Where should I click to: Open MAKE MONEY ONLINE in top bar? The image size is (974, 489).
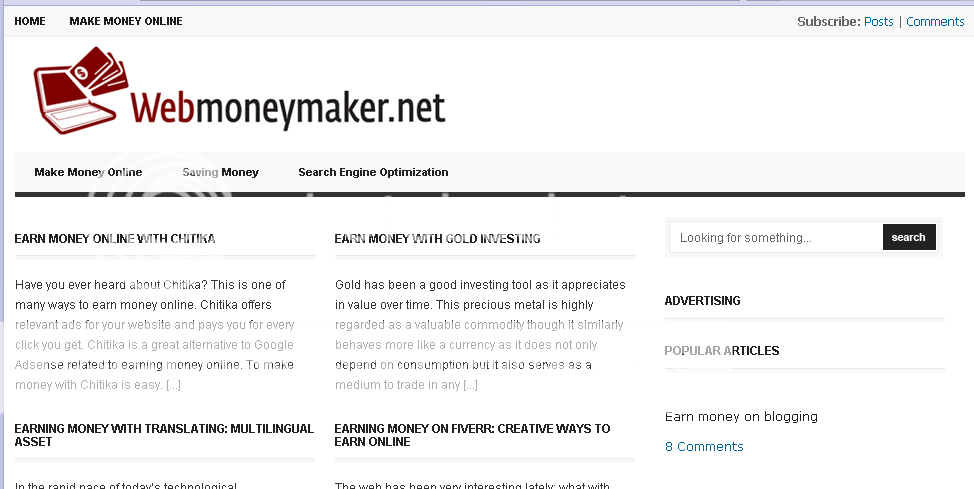tap(126, 21)
